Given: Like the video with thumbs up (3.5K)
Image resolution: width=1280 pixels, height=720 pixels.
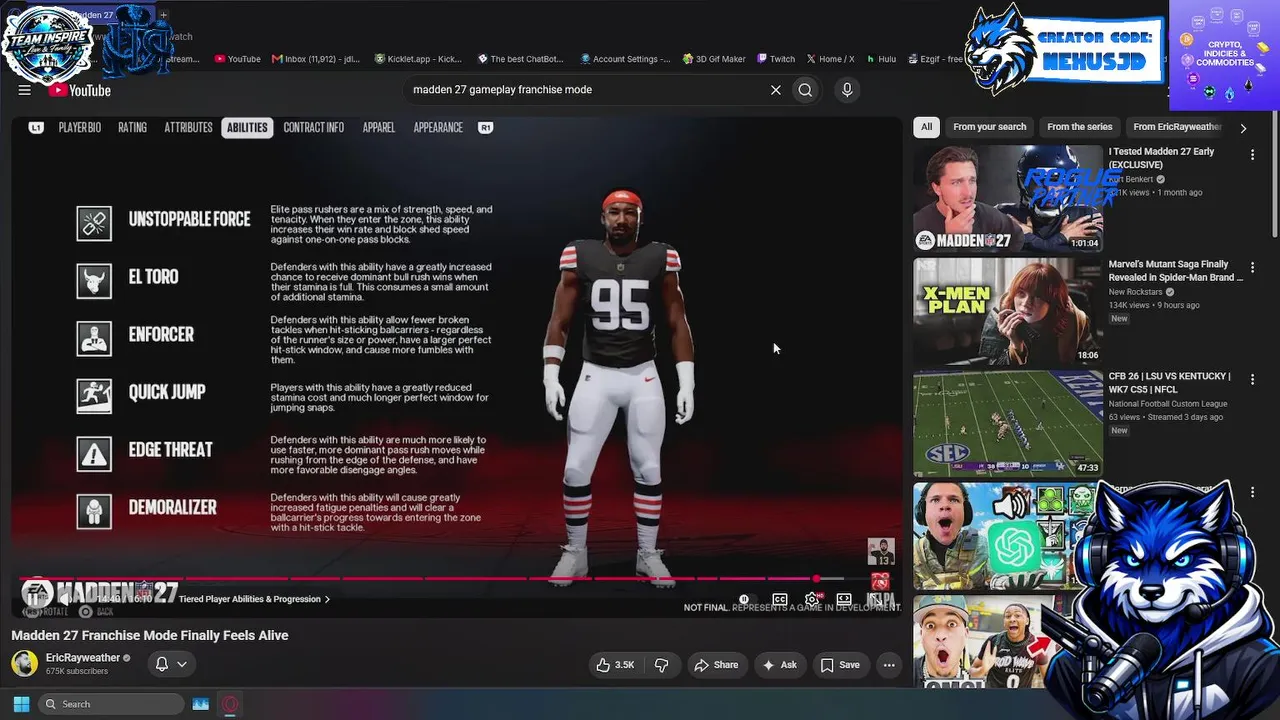Looking at the screenshot, I should click(x=615, y=665).
